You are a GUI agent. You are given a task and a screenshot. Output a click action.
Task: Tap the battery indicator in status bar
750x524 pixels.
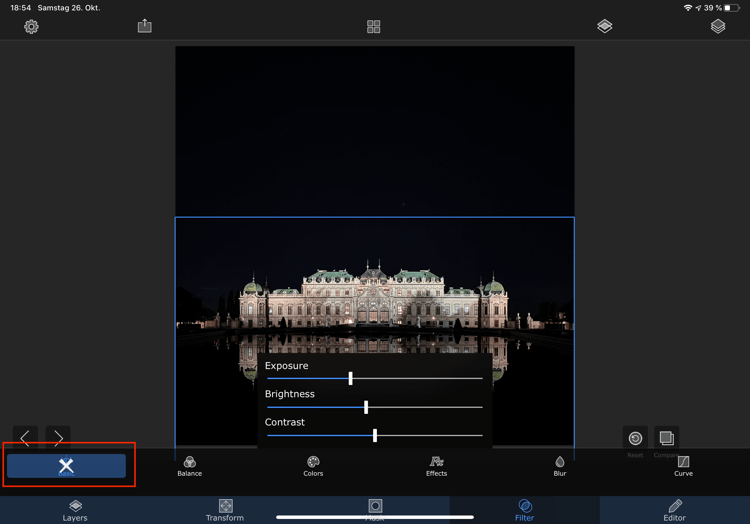tap(732, 8)
